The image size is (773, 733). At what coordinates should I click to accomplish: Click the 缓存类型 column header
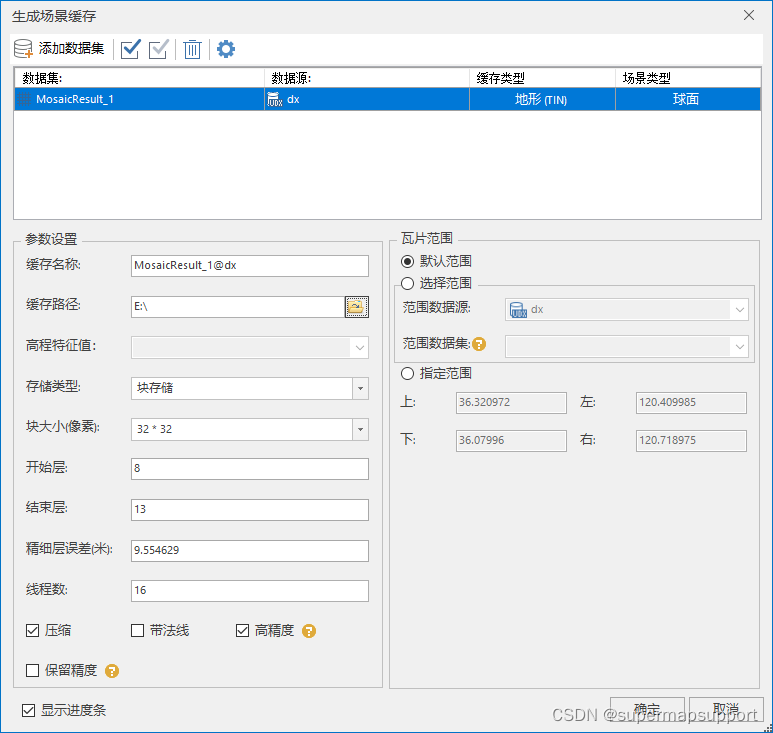542,78
